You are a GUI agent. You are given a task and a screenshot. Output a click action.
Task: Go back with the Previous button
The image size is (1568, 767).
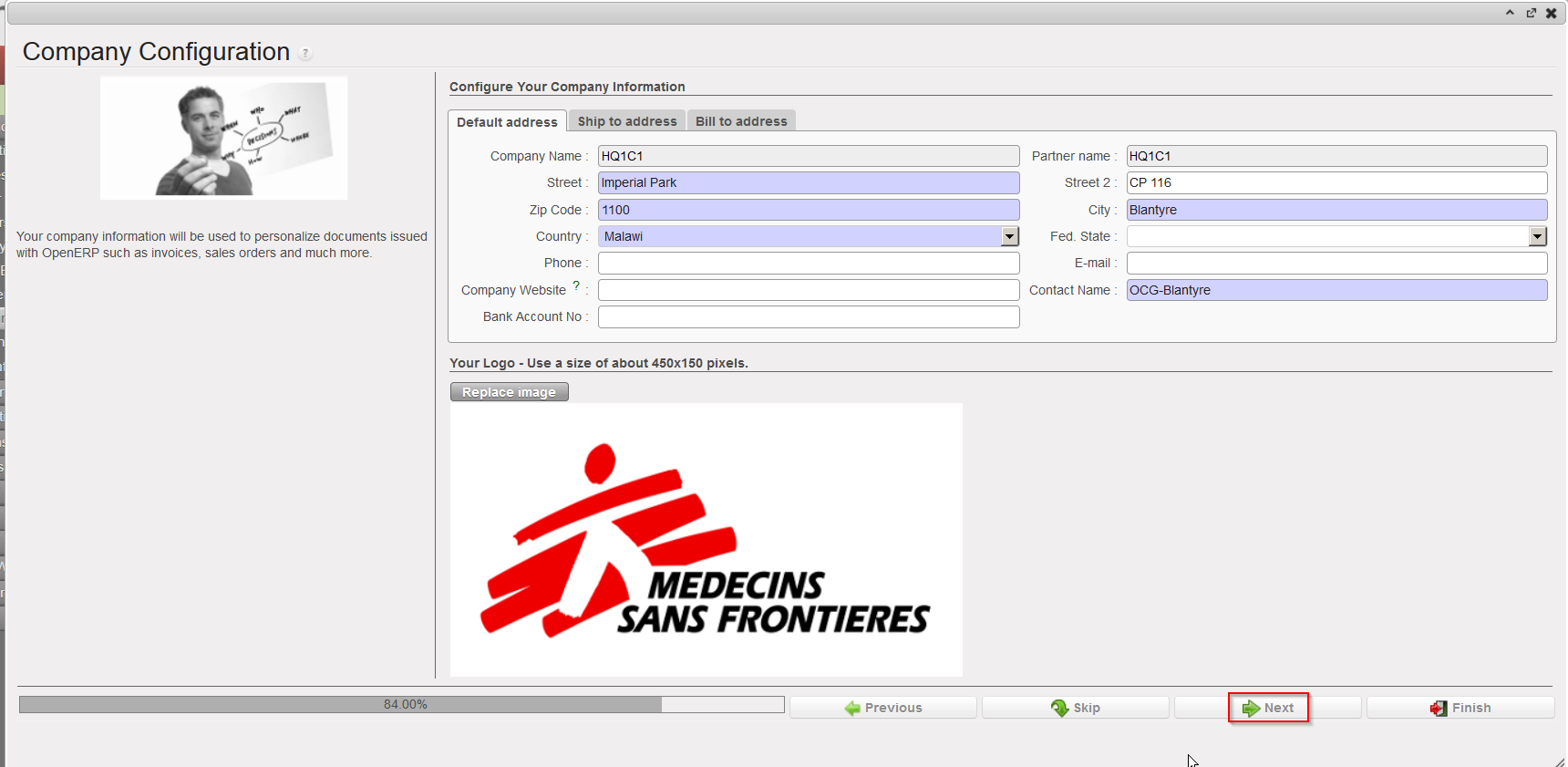[882, 708]
